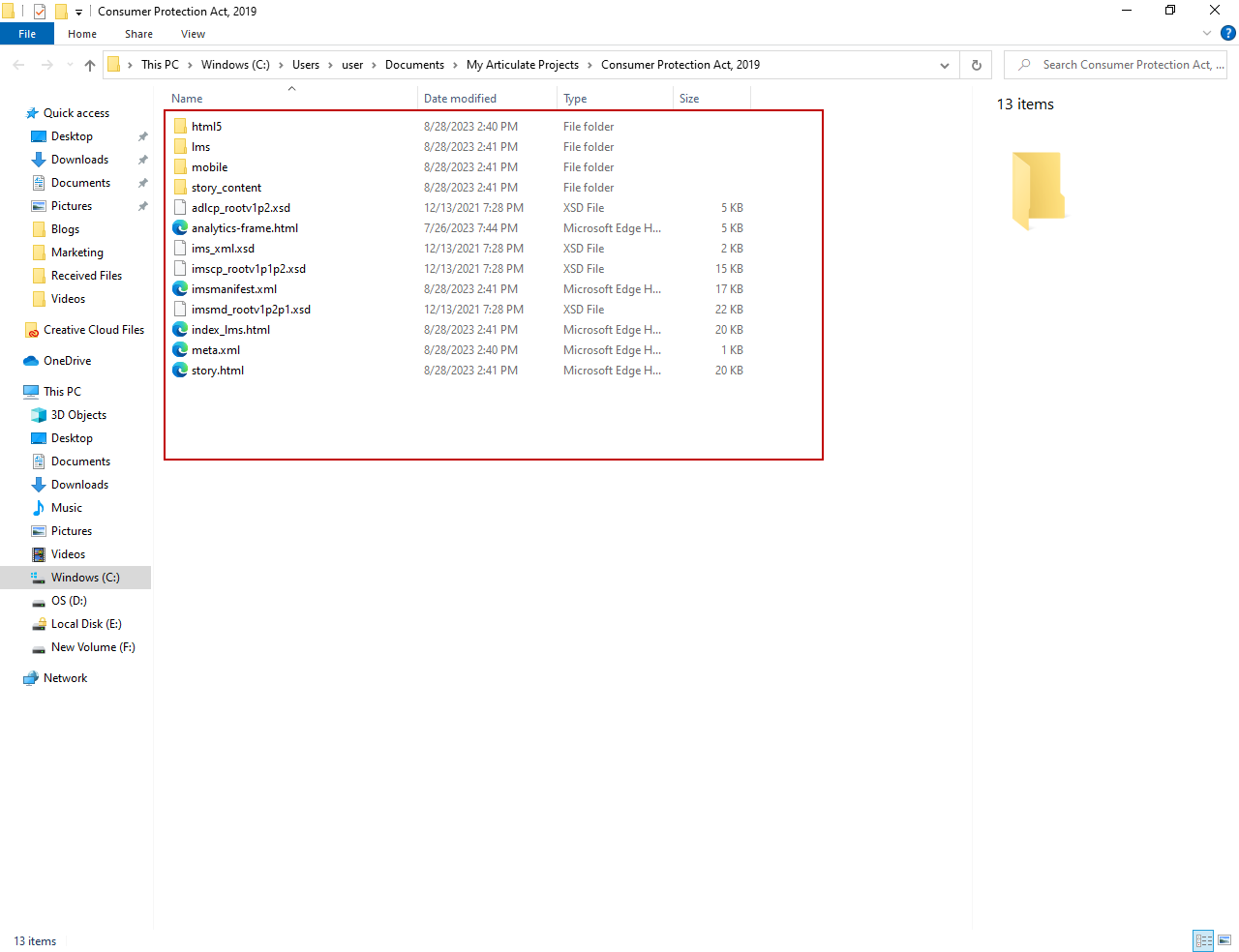Open the address bar history dropdown
1239x952 pixels.
pos(945,65)
